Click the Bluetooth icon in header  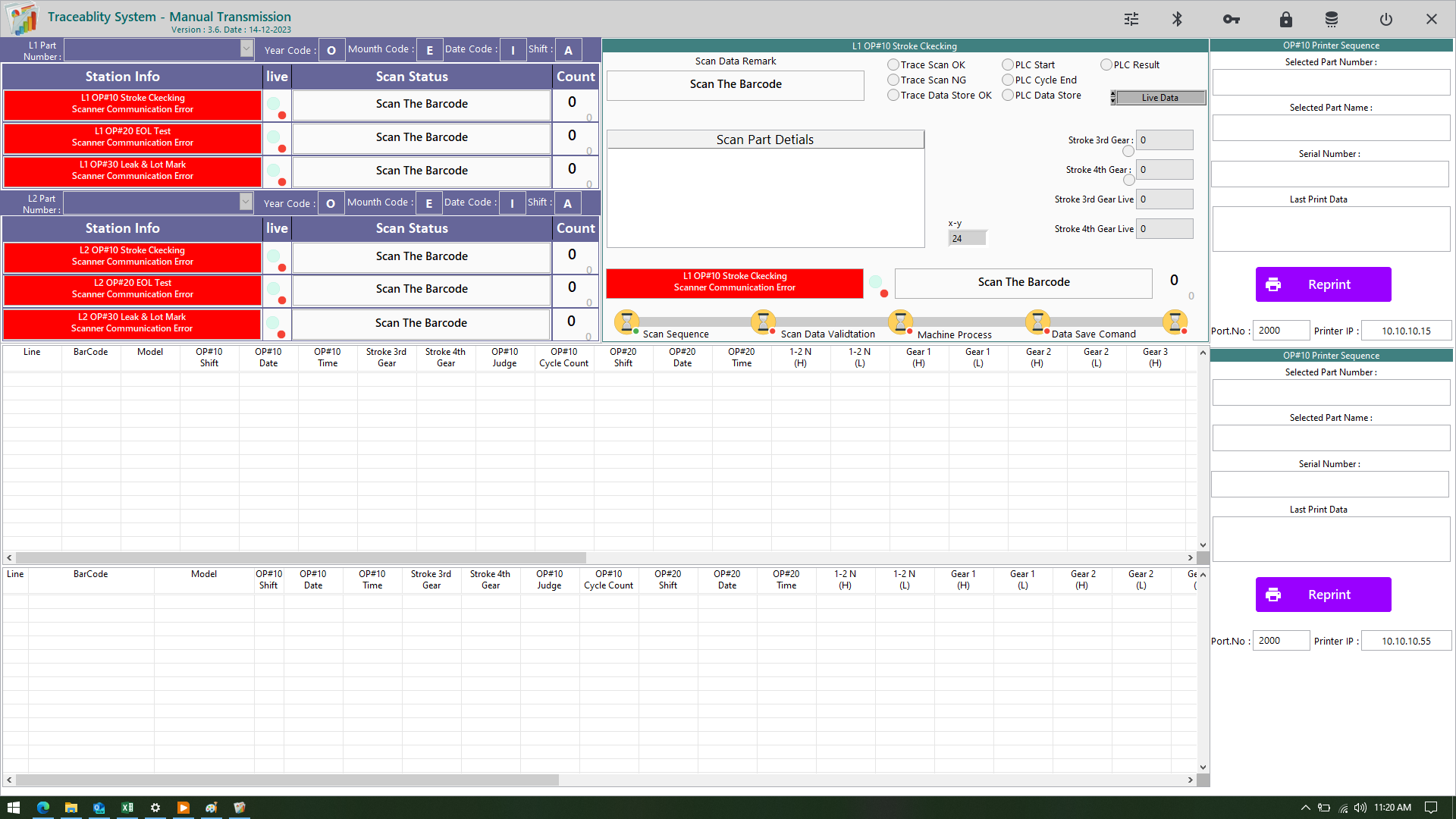point(1178,19)
